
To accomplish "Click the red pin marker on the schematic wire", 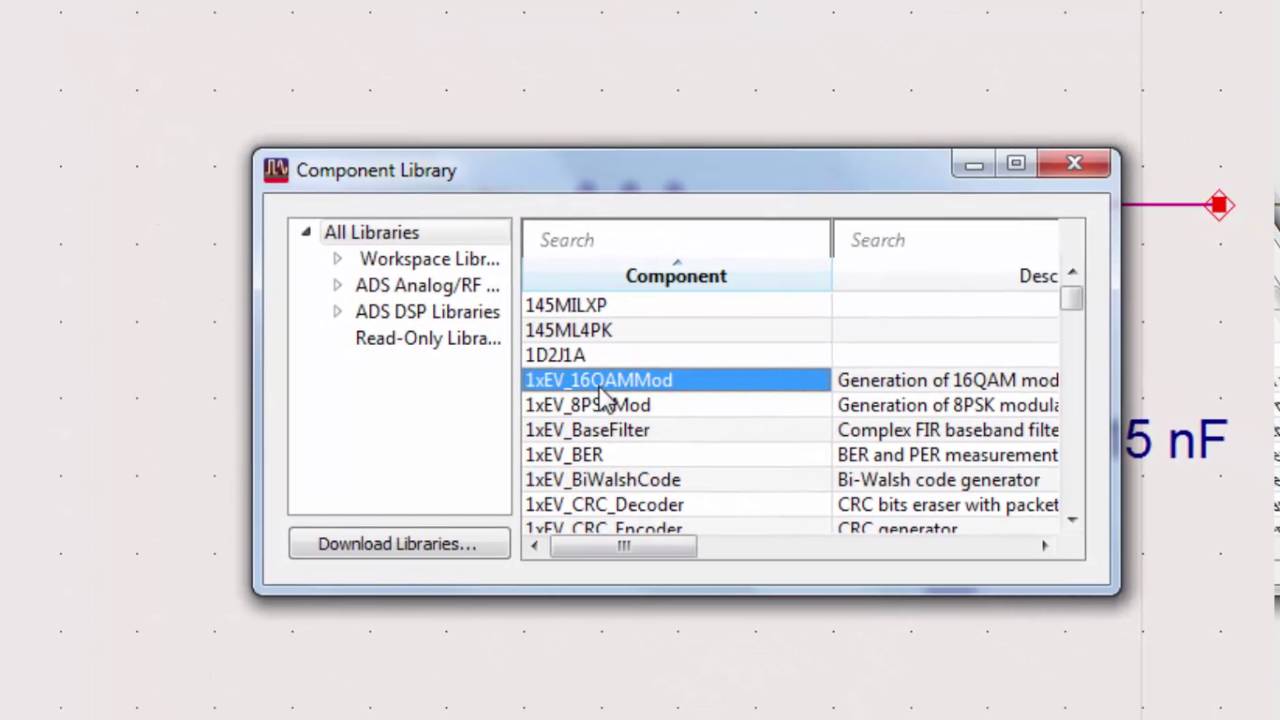I will (1219, 205).
